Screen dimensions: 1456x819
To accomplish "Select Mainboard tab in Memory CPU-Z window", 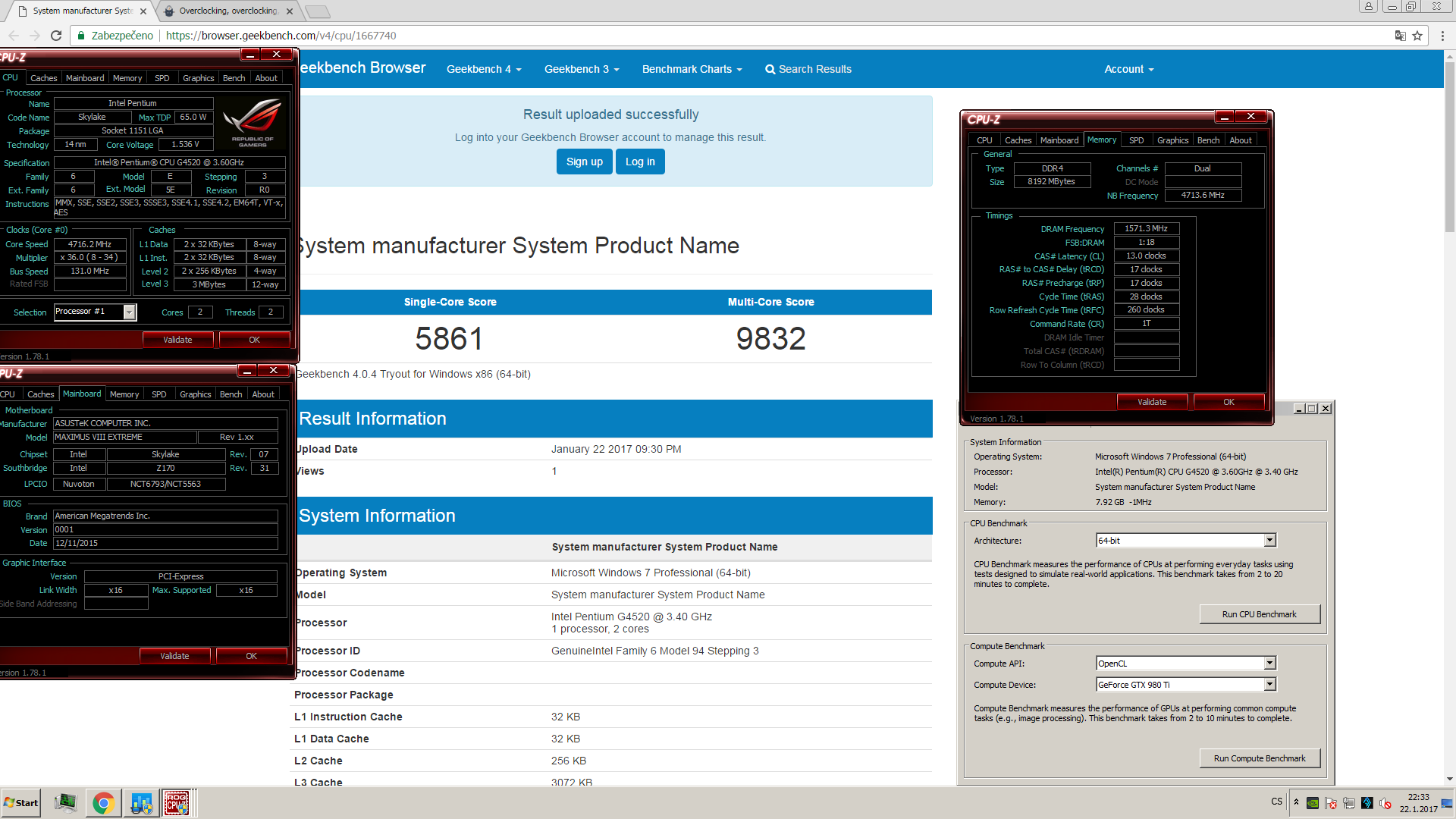I will [1059, 140].
